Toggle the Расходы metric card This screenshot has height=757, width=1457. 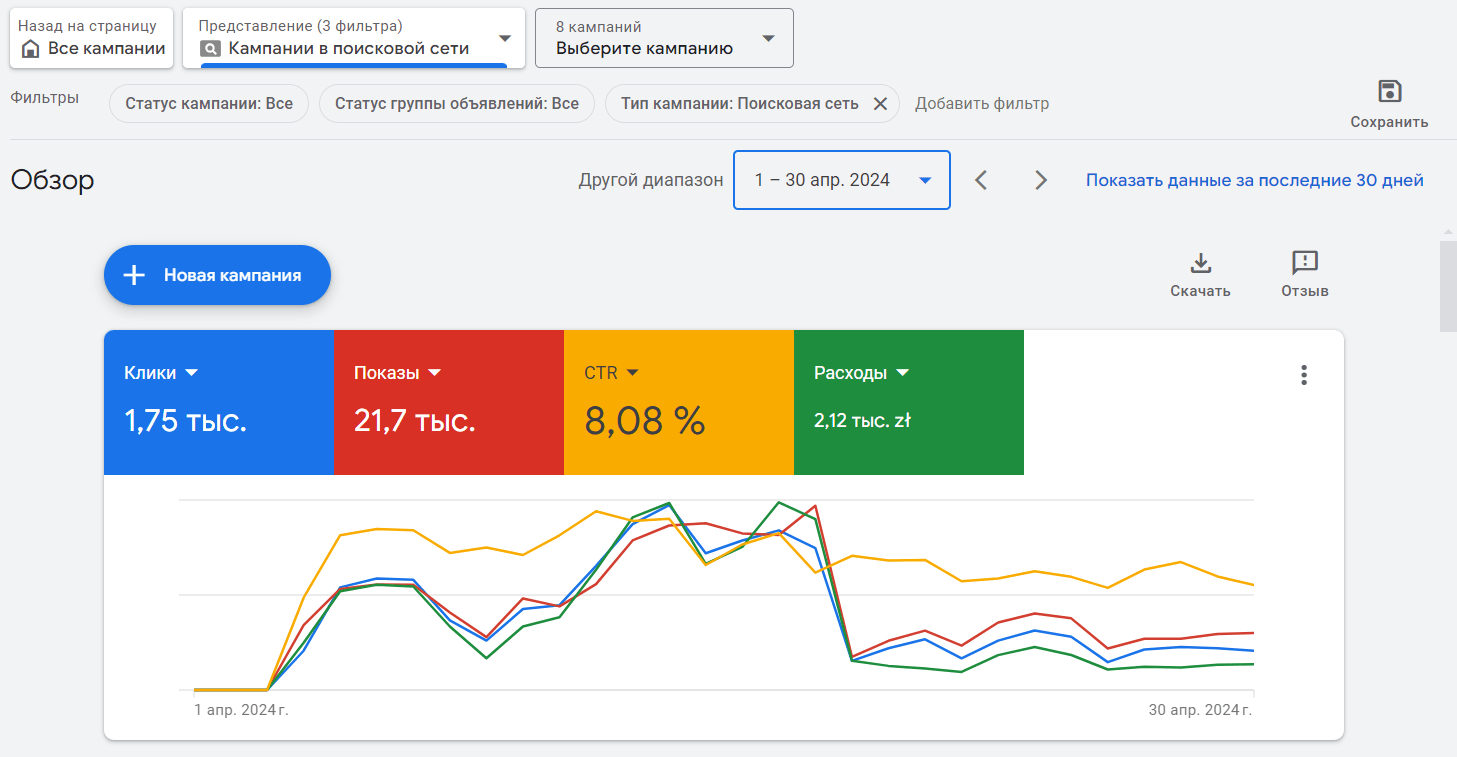point(908,402)
